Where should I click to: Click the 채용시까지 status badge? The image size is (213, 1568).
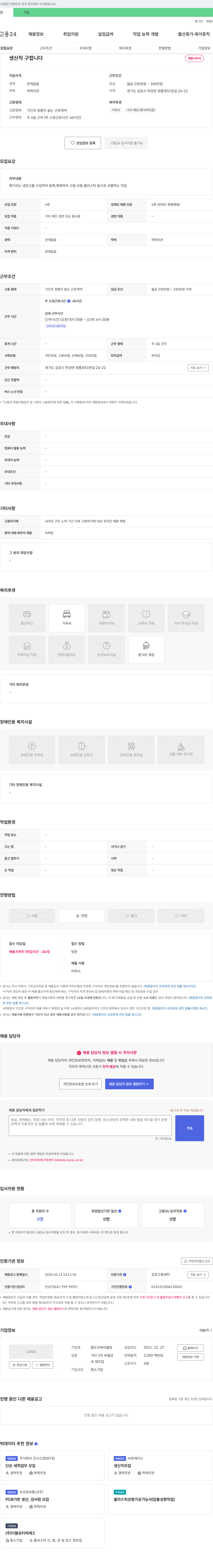195,59
